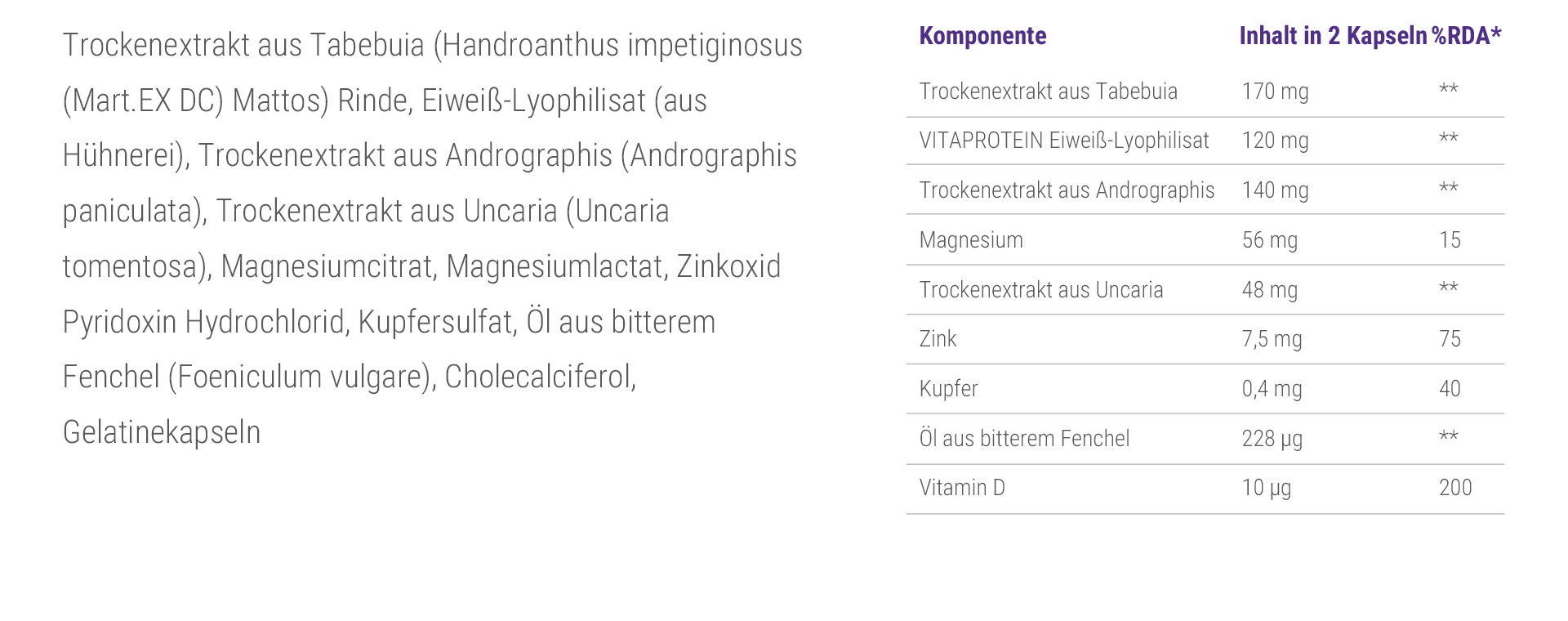Screen dimensions: 1568x621
Task: Select the Trockenextrakt aus Tabebuia table row label
Action: pyautogui.click(x=1048, y=92)
